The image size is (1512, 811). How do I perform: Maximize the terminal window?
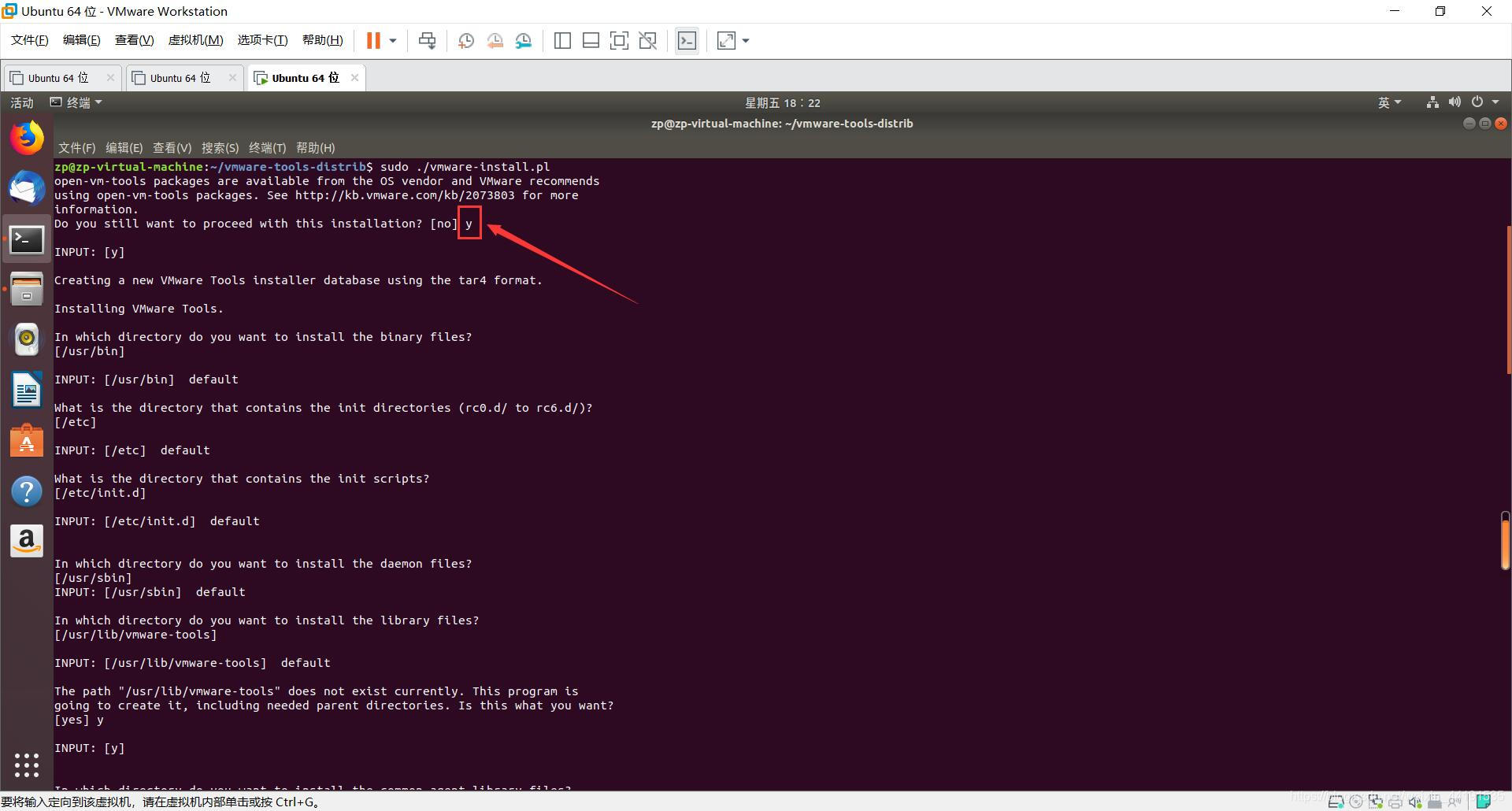tap(1485, 124)
